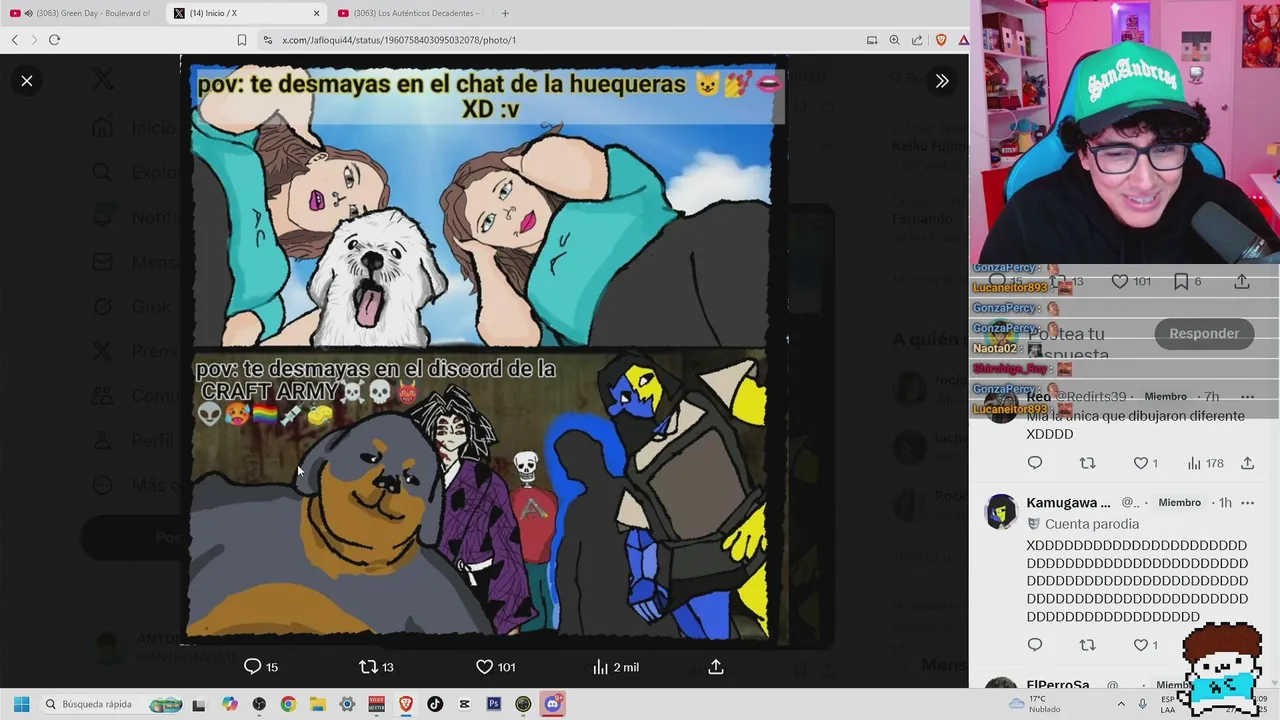The image size is (1280, 720).
Task: Like the Redirts39 comment
Action: click(x=1145, y=463)
